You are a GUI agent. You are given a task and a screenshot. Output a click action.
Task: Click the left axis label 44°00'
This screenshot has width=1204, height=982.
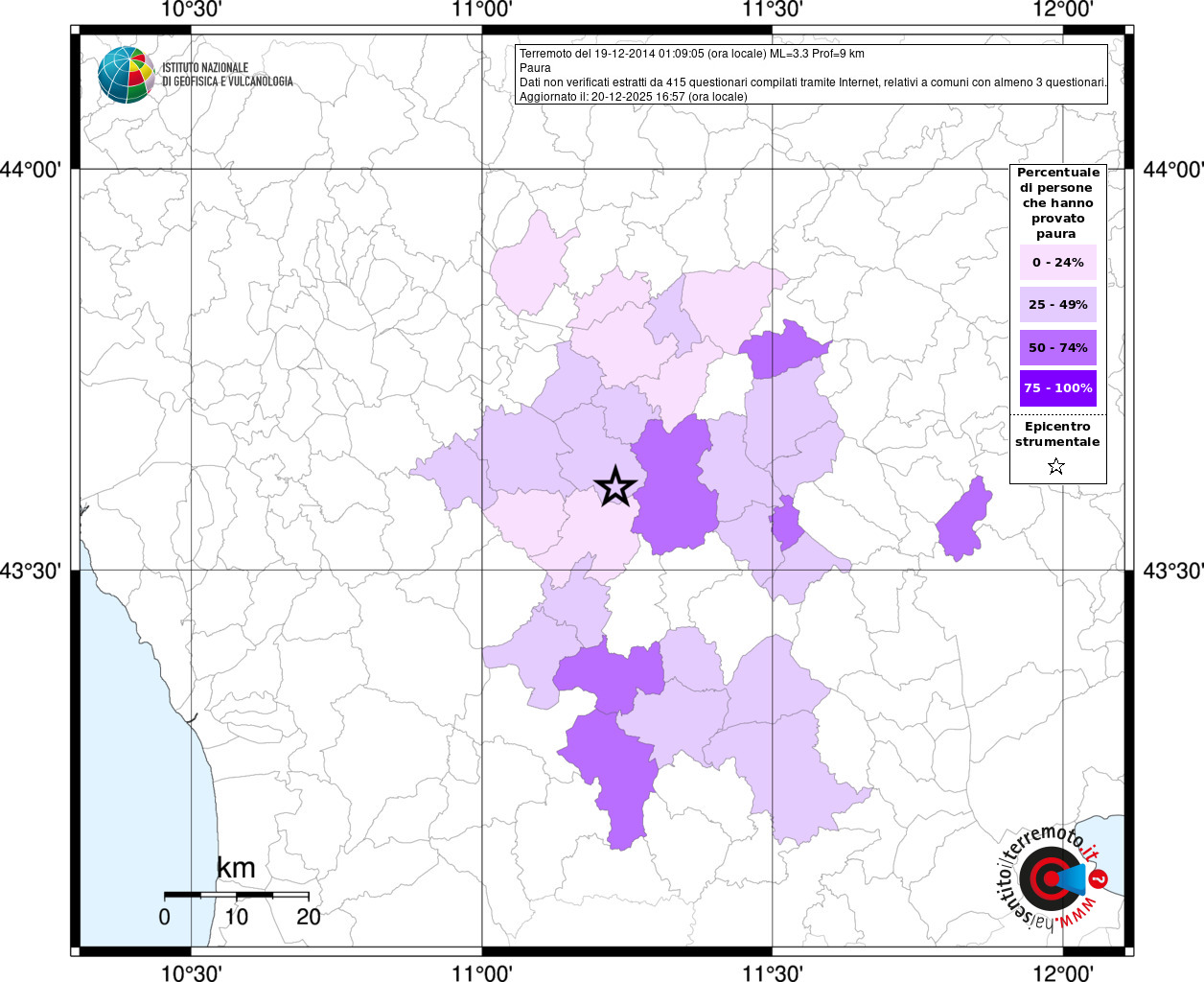click(x=31, y=170)
